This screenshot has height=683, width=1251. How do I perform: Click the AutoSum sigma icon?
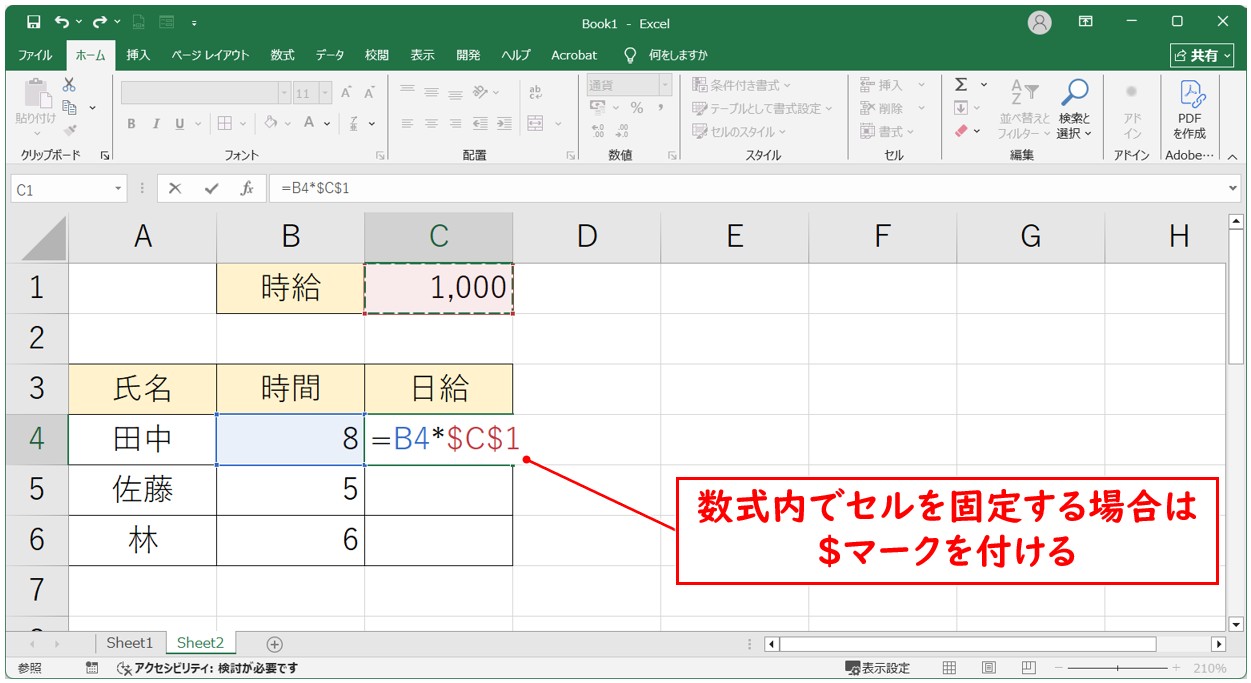pyautogui.click(x=961, y=85)
